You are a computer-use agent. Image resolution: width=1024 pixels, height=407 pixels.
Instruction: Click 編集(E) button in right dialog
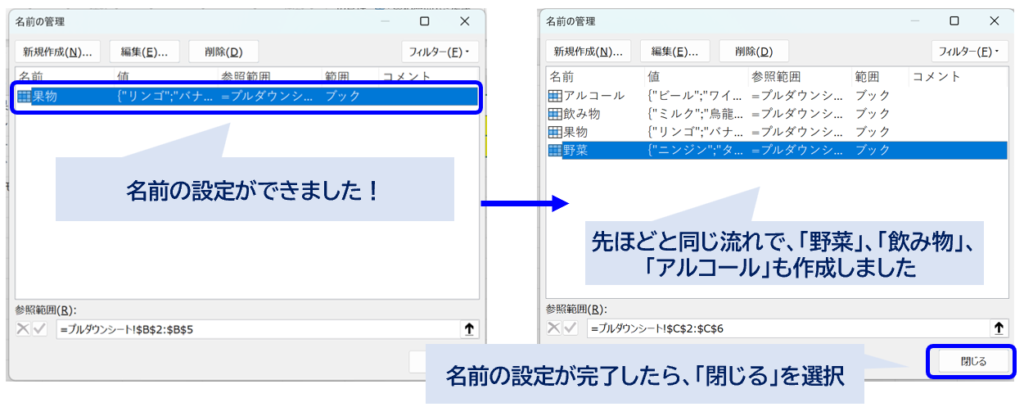coord(675,52)
